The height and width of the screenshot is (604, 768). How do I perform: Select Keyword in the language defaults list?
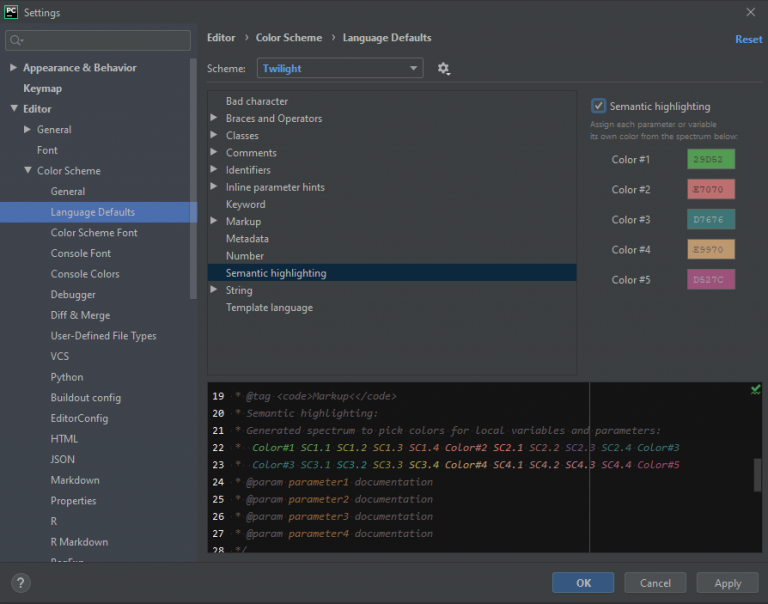pyautogui.click(x=245, y=204)
